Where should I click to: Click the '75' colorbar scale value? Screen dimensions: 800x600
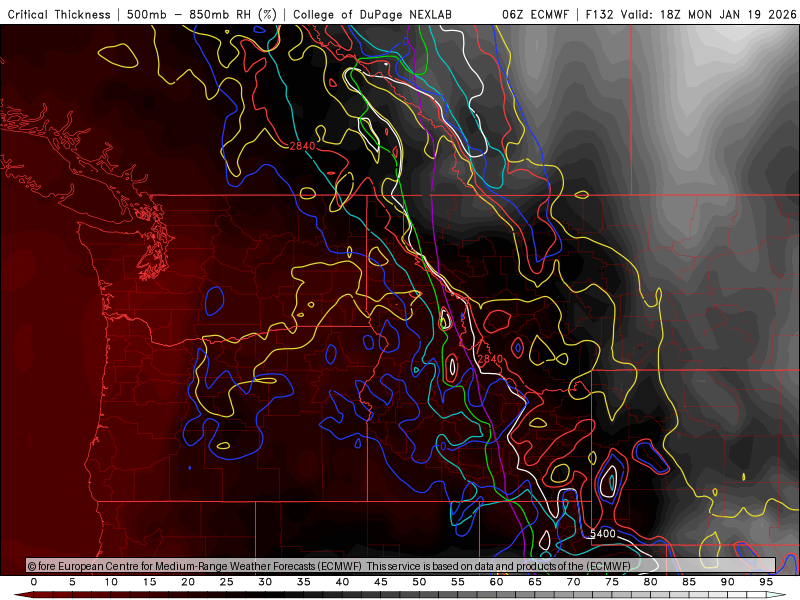[x=612, y=582]
